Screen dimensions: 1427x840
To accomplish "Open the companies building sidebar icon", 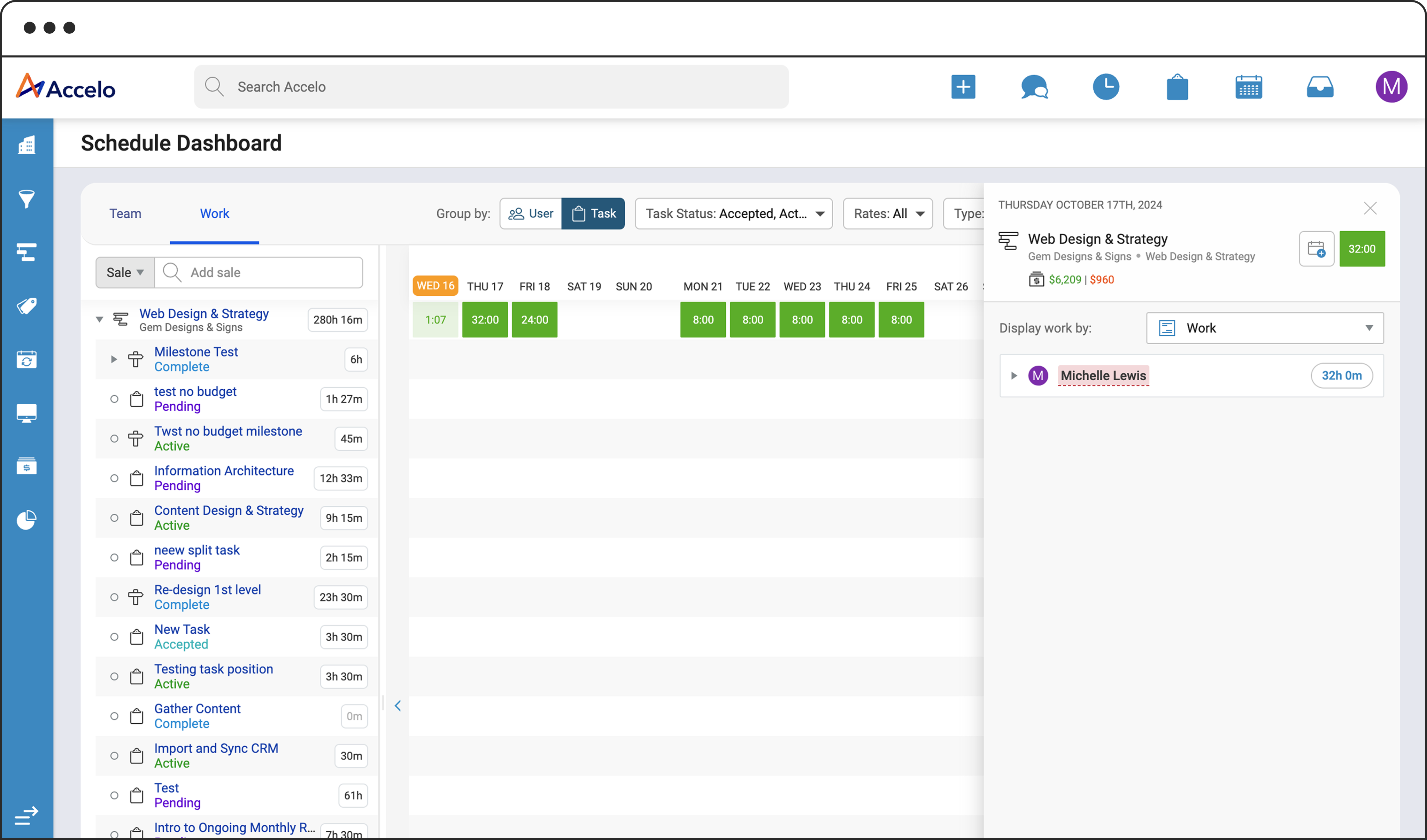I will 26,145.
